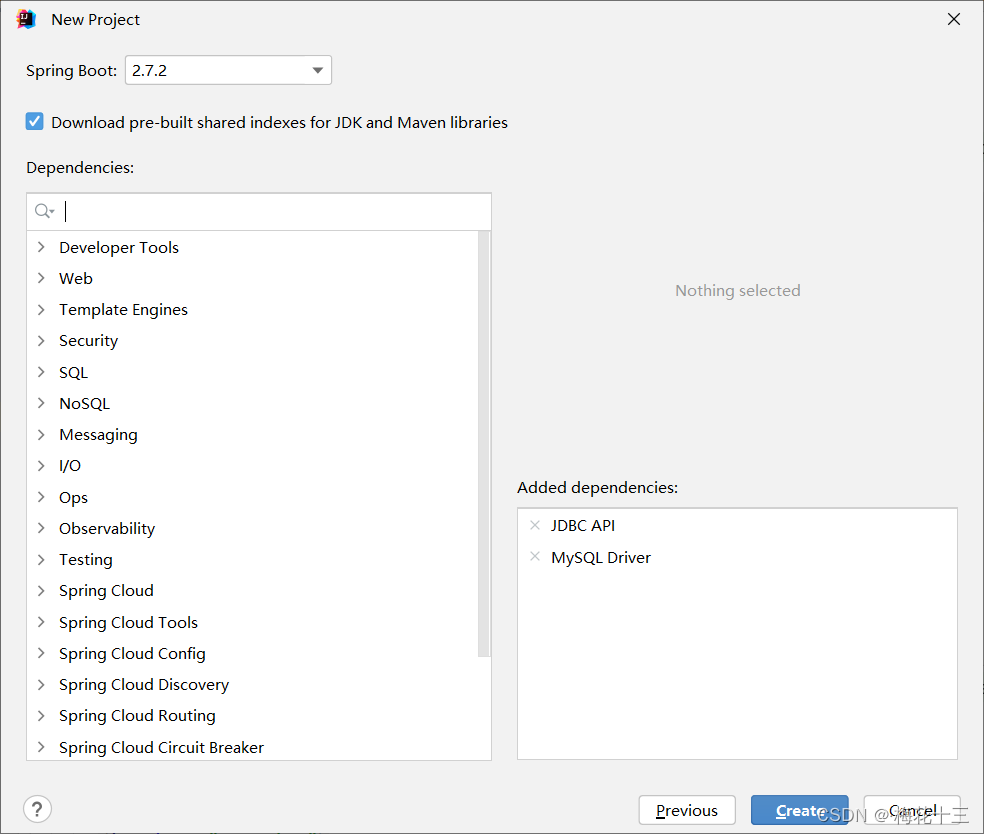Open the help question mark button
The width and height of the screenshot is (984, 834).
[x=38, y=809]
